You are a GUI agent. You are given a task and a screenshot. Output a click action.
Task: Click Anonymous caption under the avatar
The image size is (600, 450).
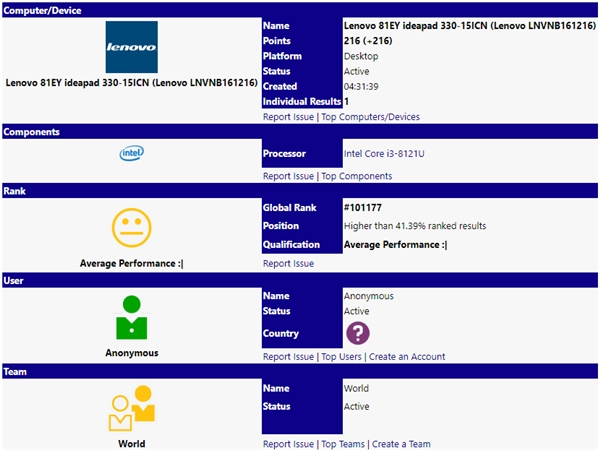tap(132, 353)
